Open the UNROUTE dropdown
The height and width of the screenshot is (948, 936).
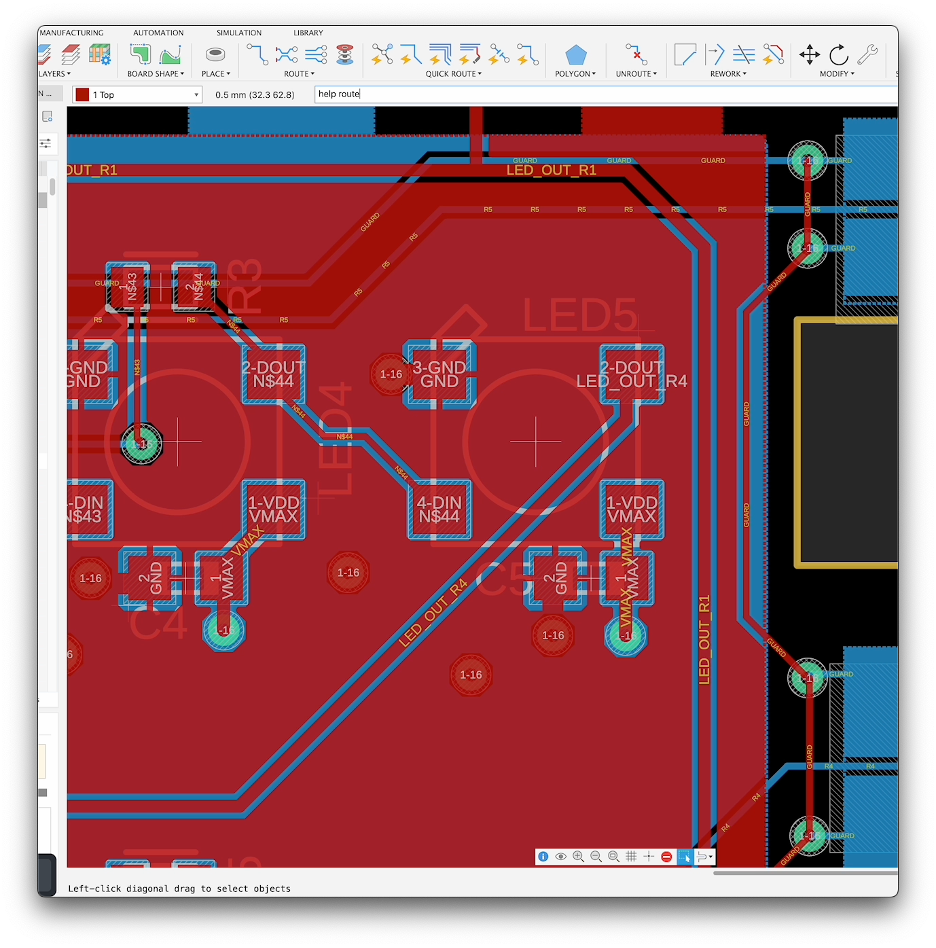pyautogui.click(x=636, y=74)
